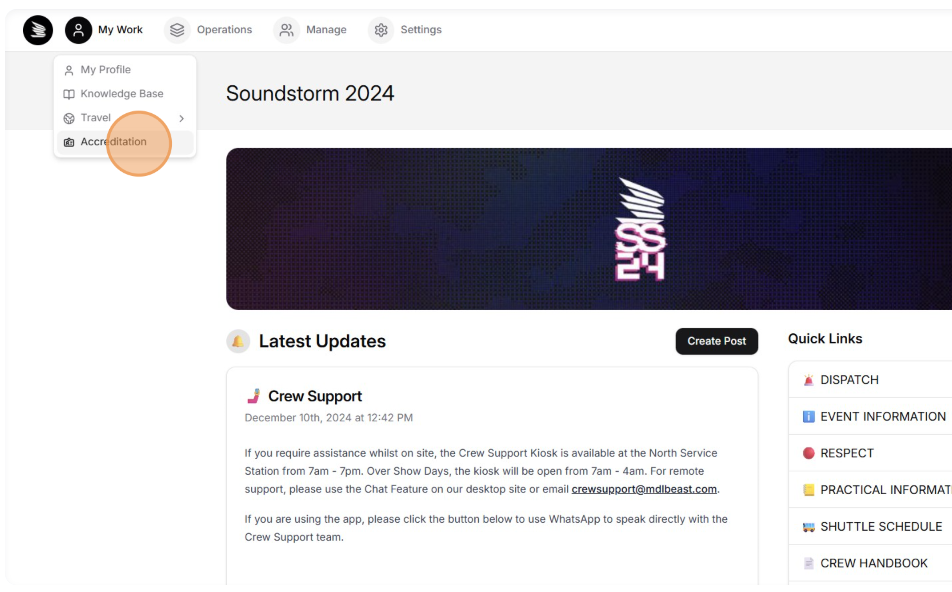Click the My Work person icon
Image resolution: width=952 pixels, height=592 pixels.
tap(79, 30)
